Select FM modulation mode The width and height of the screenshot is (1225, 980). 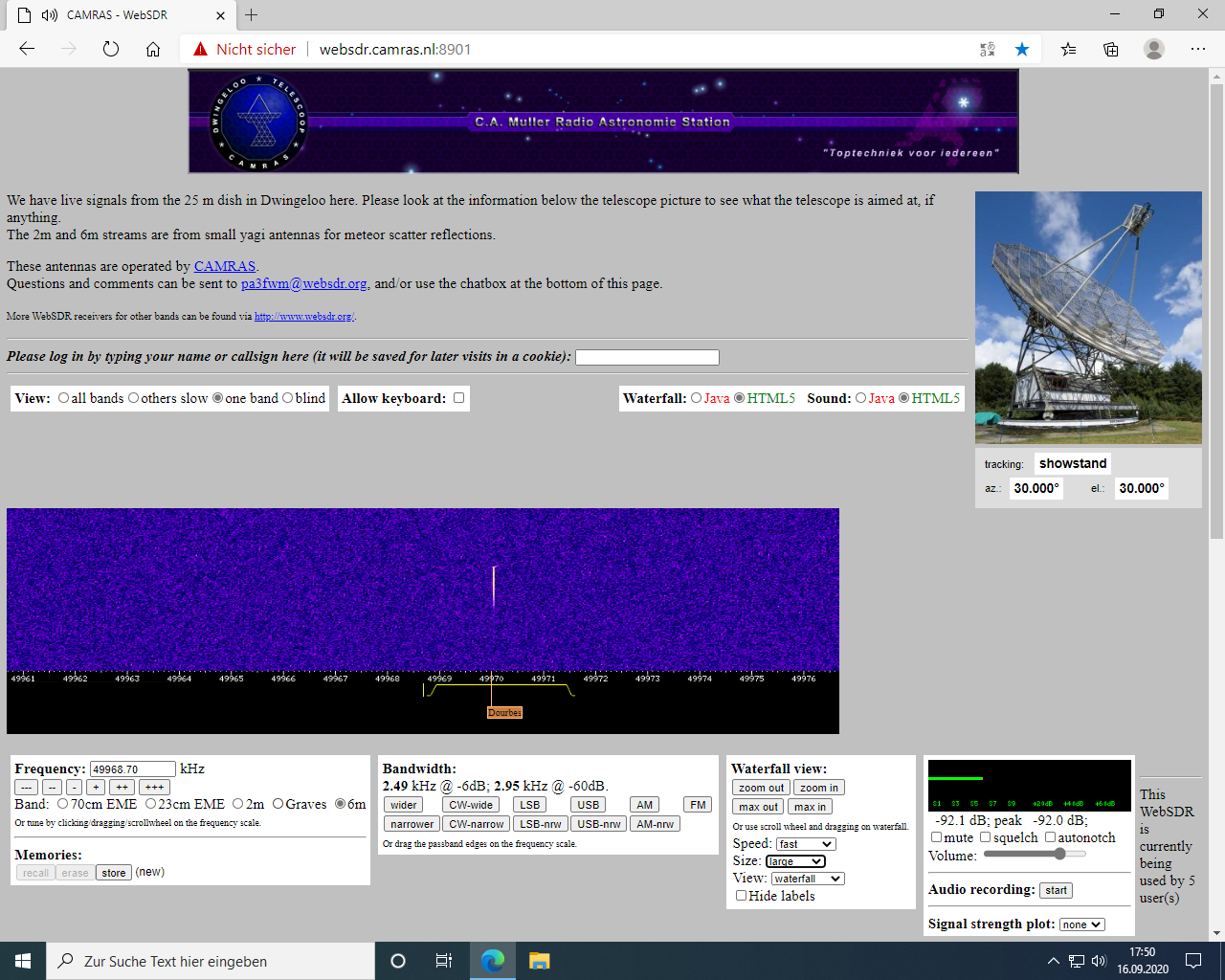[698, 805]
